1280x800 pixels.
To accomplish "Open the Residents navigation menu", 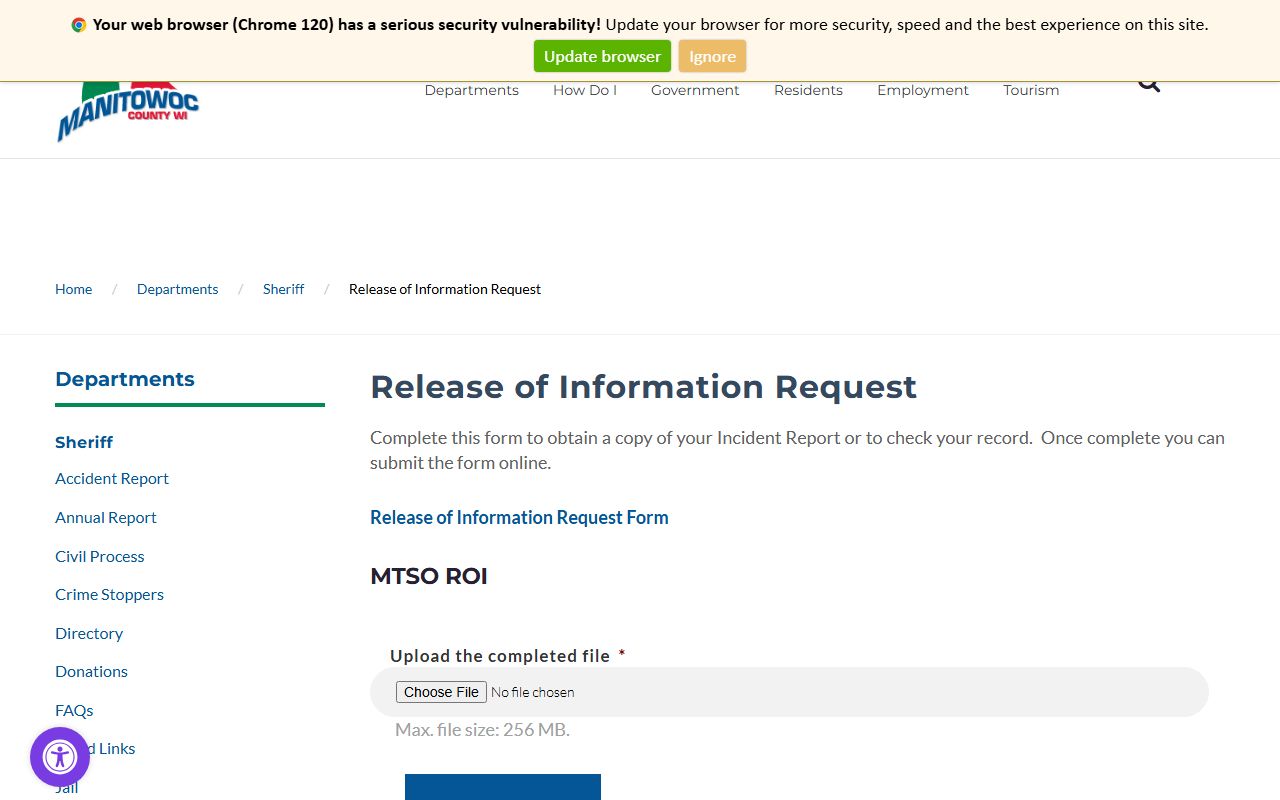I will tap(808, 90).
